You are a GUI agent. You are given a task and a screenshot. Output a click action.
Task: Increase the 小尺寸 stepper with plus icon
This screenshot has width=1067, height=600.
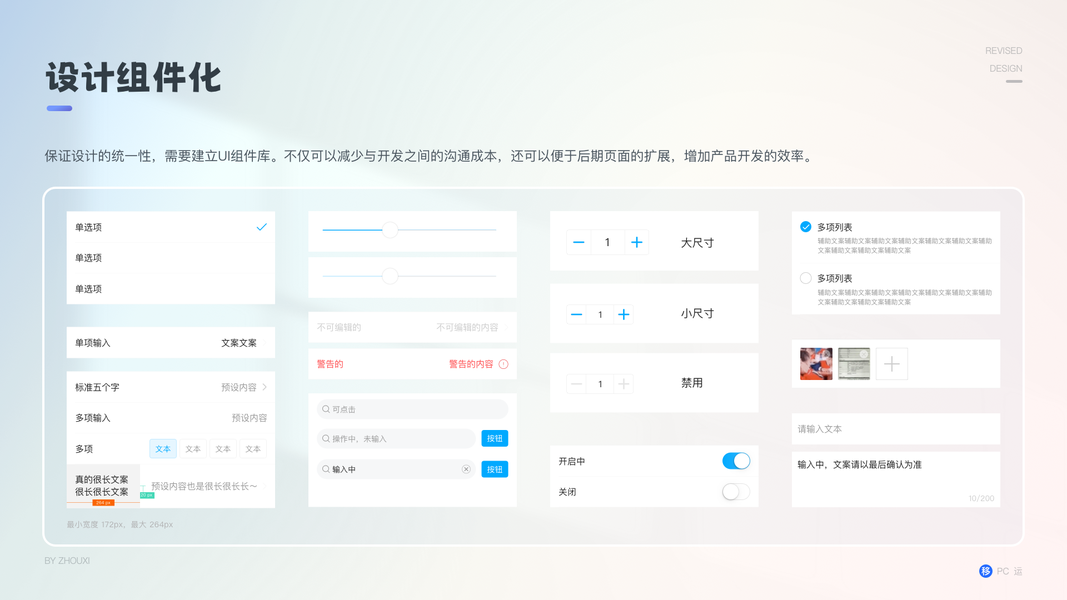(x=623, y=314)
